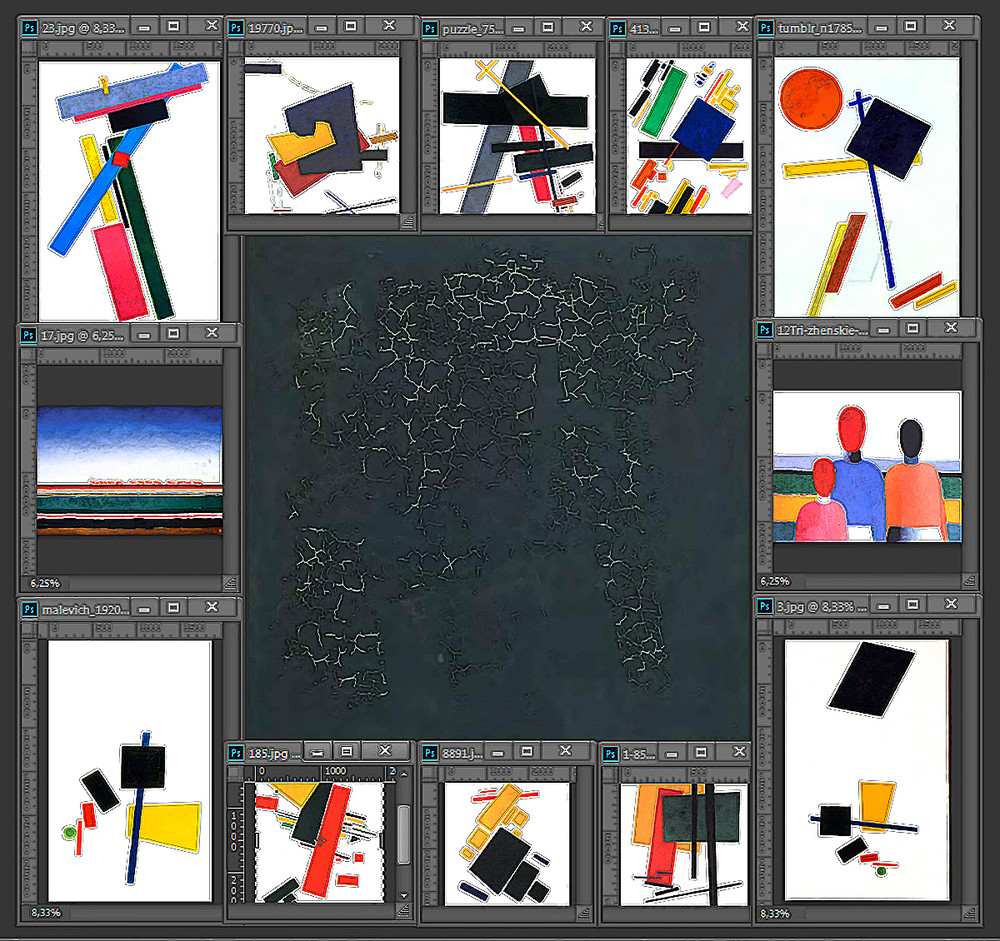Click the Ps icon of tumblr_n1785 window
This screenshot has height=941, width=1000.
click(x=765, y=28)
